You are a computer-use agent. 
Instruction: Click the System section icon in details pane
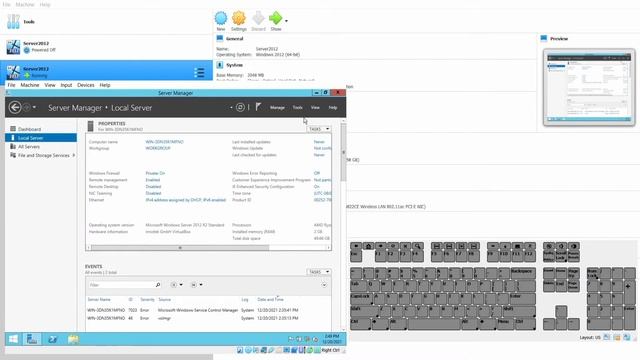pos(220,65)
